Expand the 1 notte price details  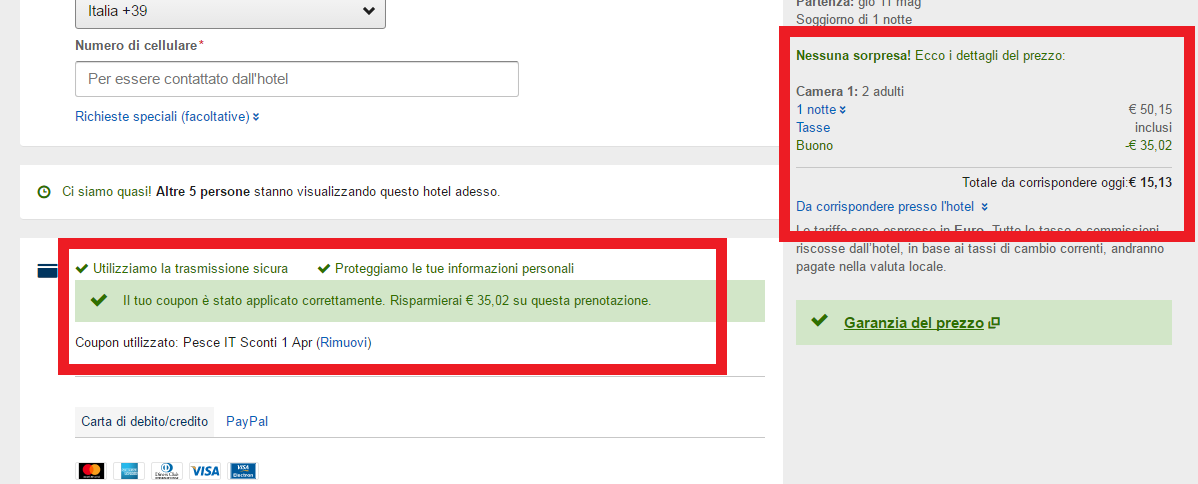821,109
